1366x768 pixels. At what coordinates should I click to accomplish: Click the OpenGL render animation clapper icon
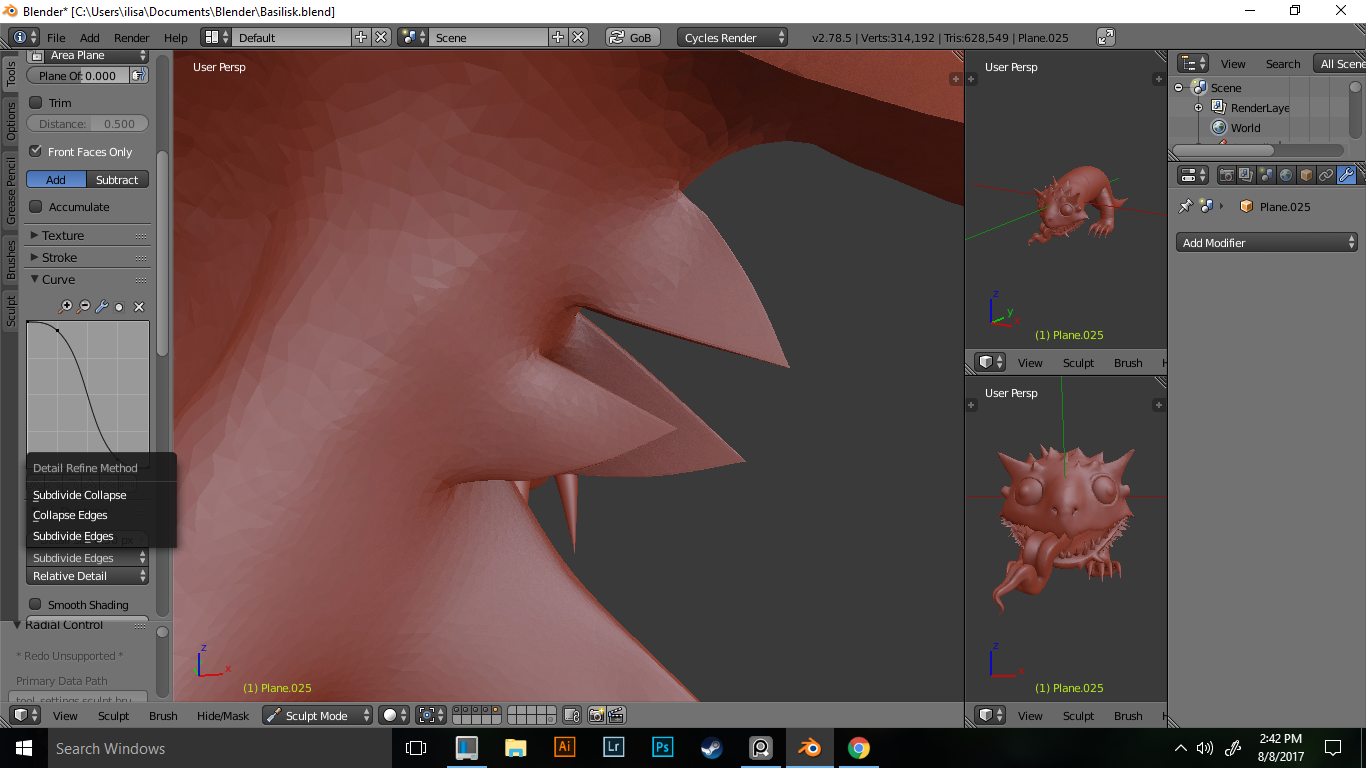(x=616, y=715)
